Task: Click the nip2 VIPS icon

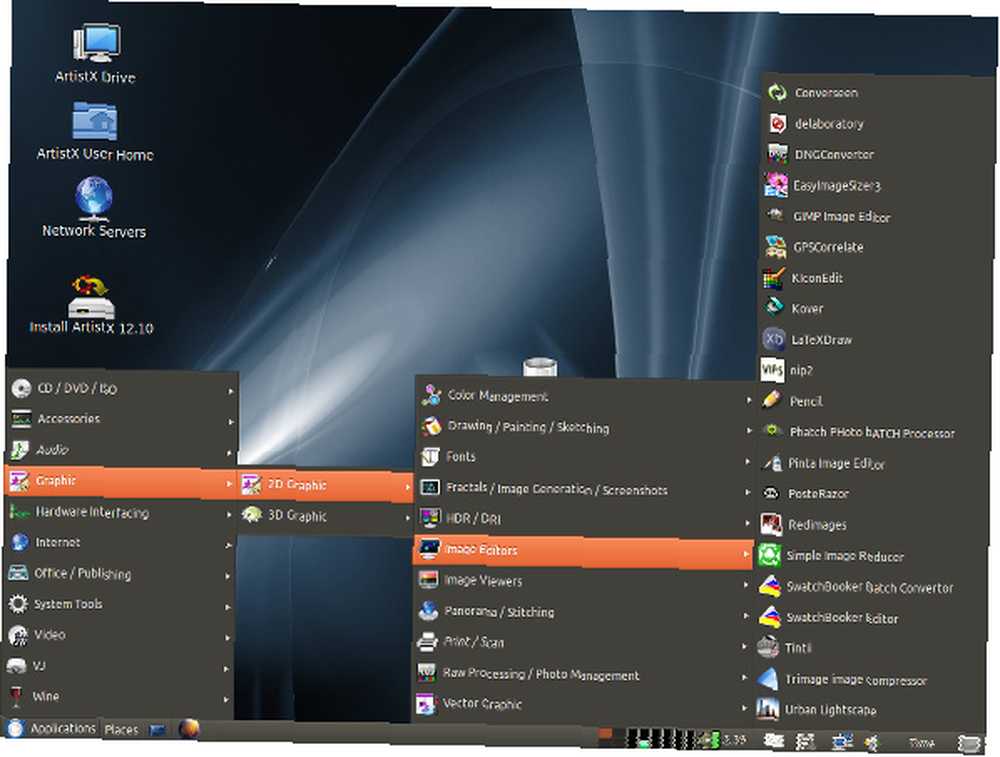Action: [x=772, y=369]
